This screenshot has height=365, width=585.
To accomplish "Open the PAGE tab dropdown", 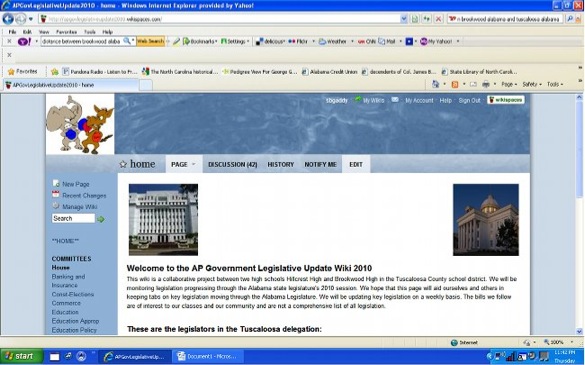I will 184,164.
